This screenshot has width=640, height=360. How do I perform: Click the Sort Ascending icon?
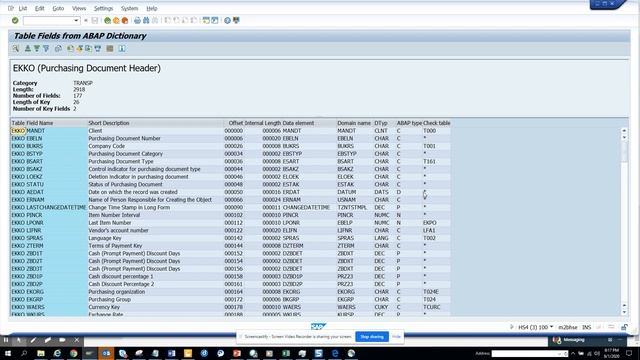pyautogui.click(x=28, y=49)
